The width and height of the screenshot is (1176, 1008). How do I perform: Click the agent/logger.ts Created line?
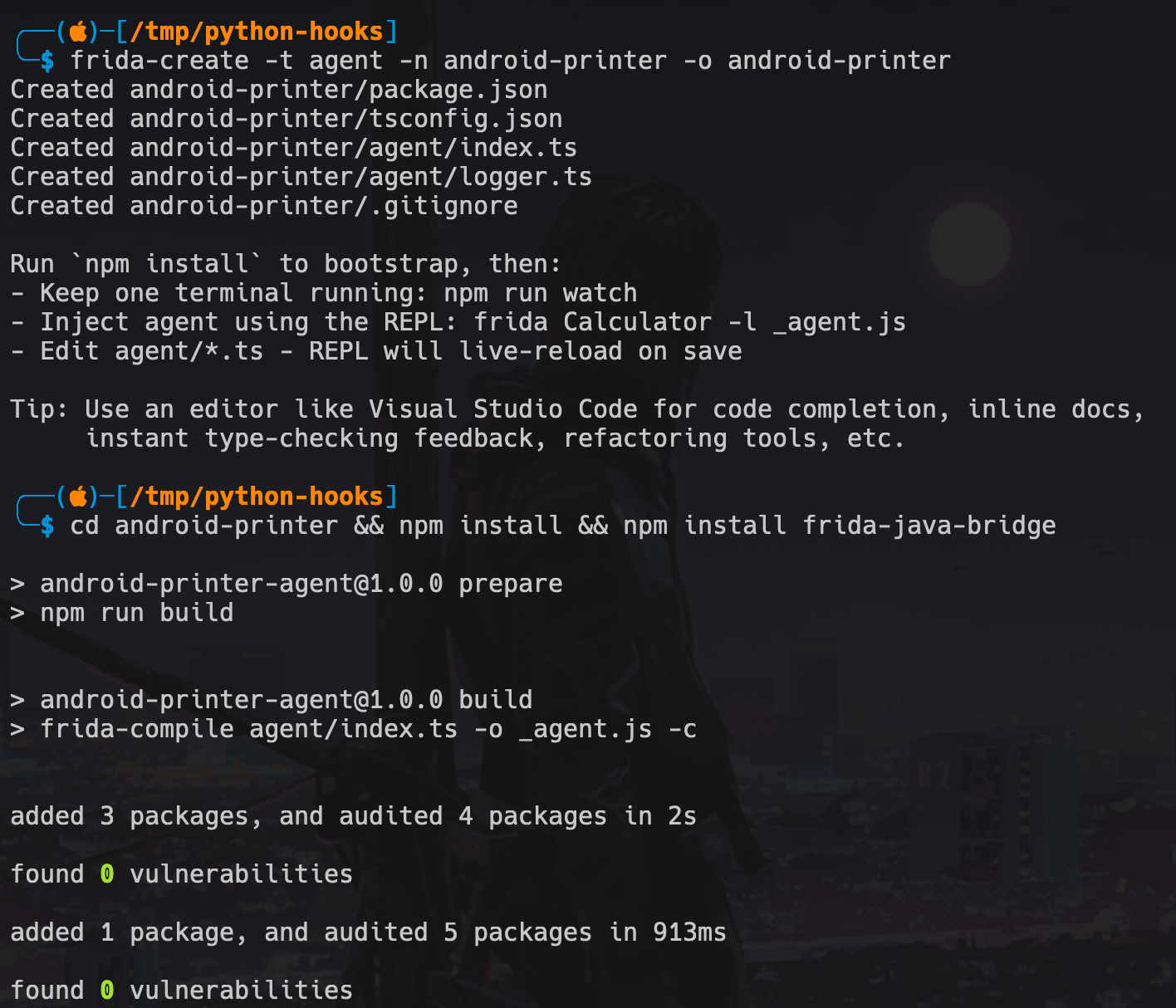pyautogui.click(x=301, y=177)
